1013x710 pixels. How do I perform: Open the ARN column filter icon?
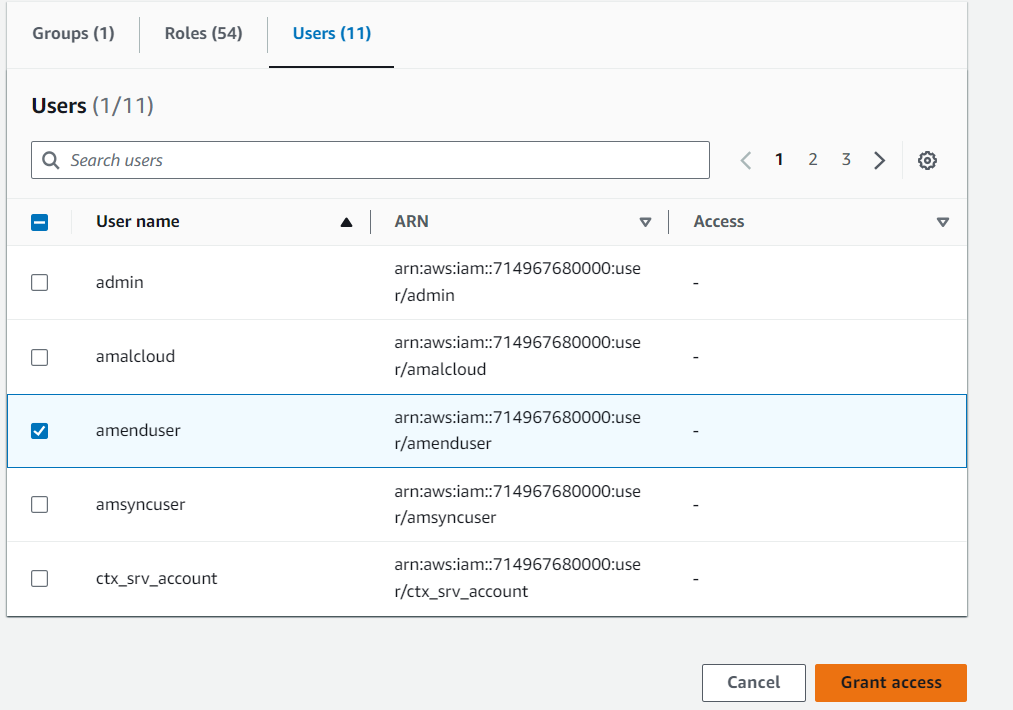pyautogui.click(x=646, y=222)
